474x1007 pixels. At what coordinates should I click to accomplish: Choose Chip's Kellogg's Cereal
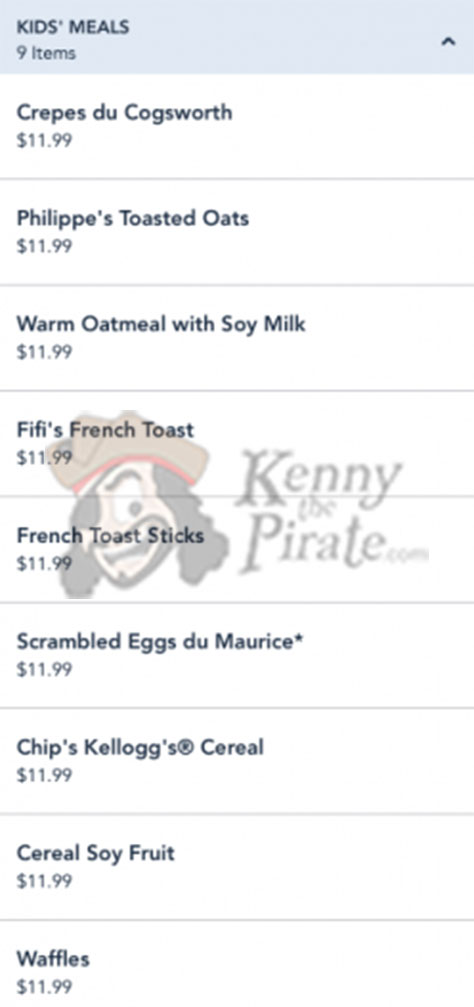point(237,761)
